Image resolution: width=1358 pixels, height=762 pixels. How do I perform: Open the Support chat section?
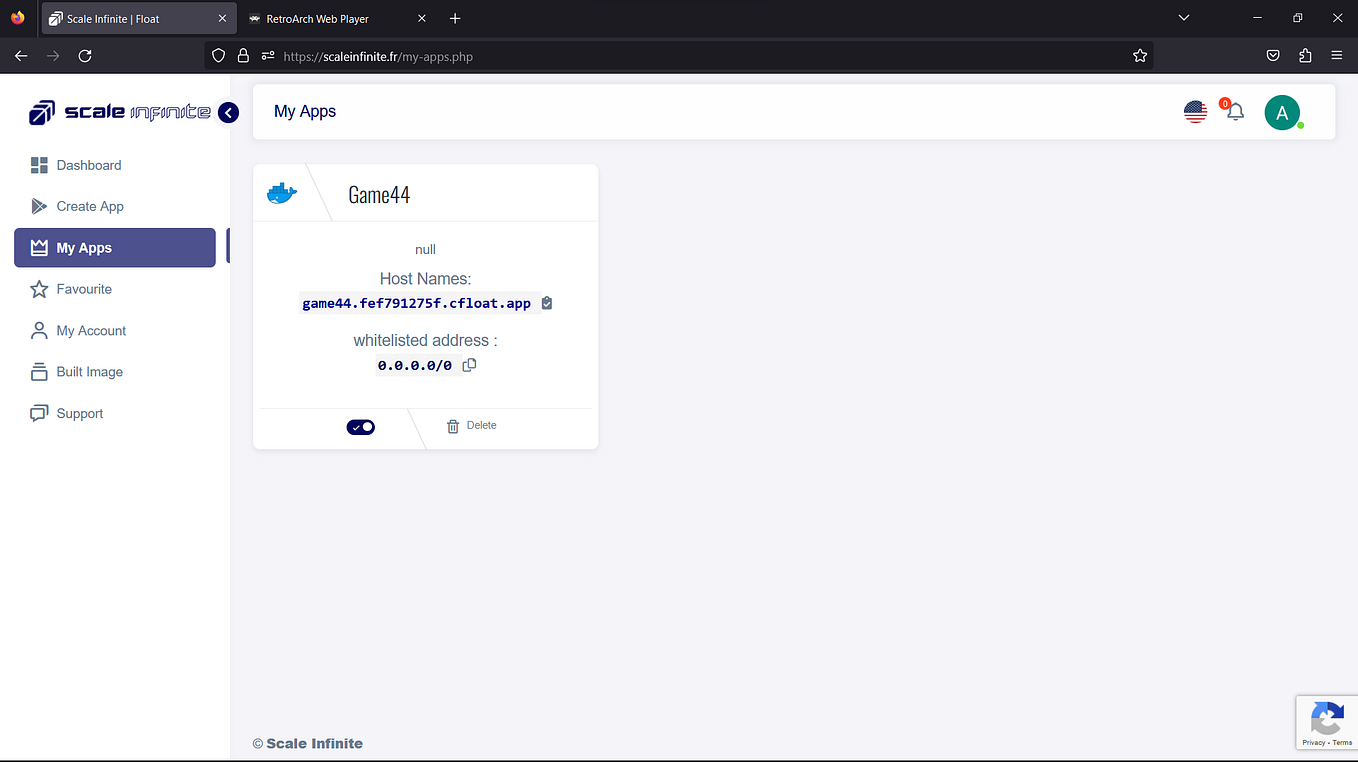[x=78, y=413]
